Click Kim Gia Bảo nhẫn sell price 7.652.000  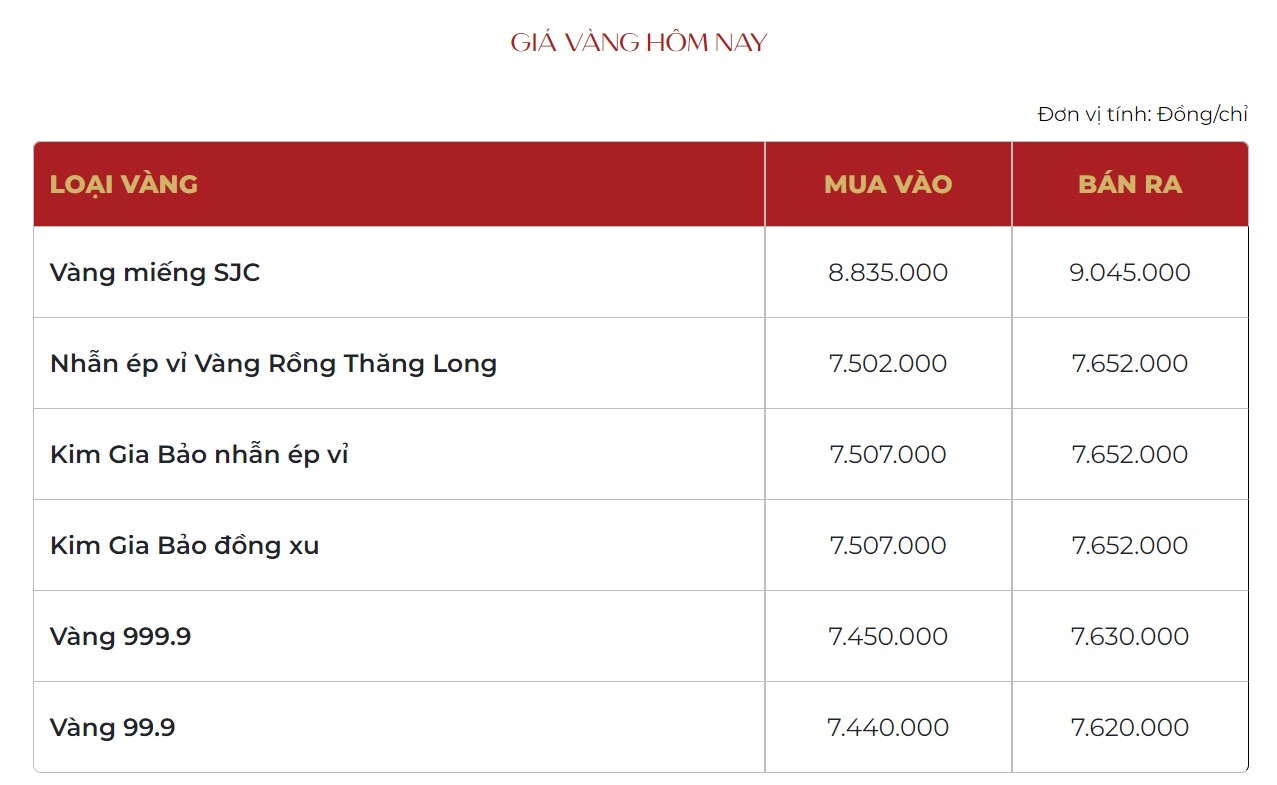[1130, 455]
